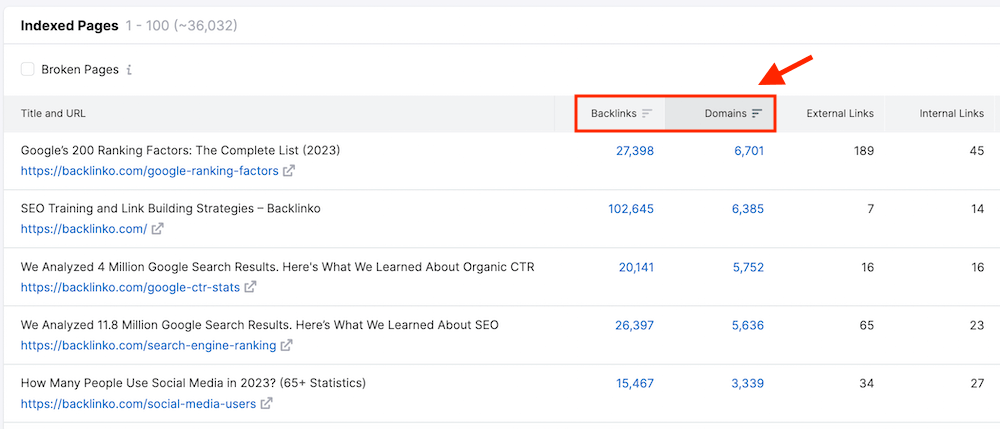The width and height of the screenshot is (1000, 429).
Task: Sort table by Internal Links column
Action: point(951,114)
